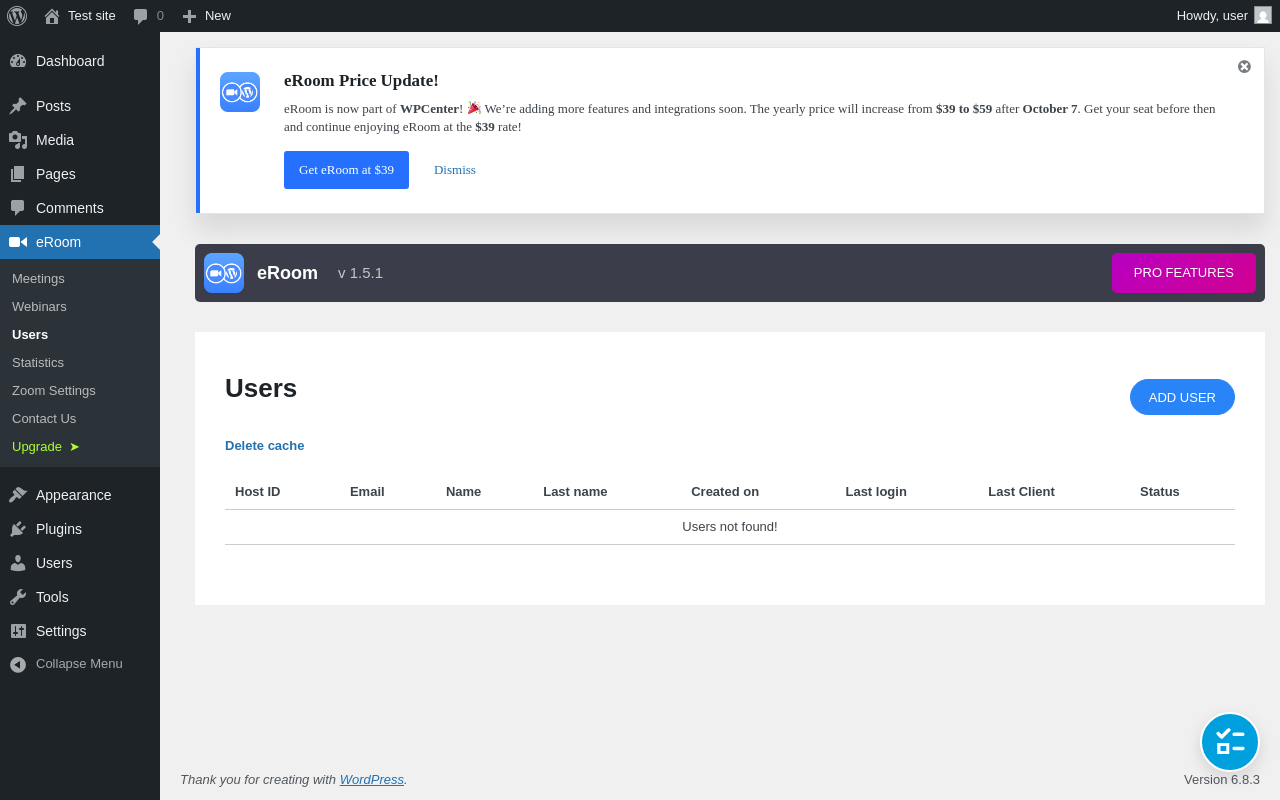Image resolution: width=1280 pixels, height=800 pixels.
Task: Click the v 1.5.1 version text
Action: coord(360,273)
